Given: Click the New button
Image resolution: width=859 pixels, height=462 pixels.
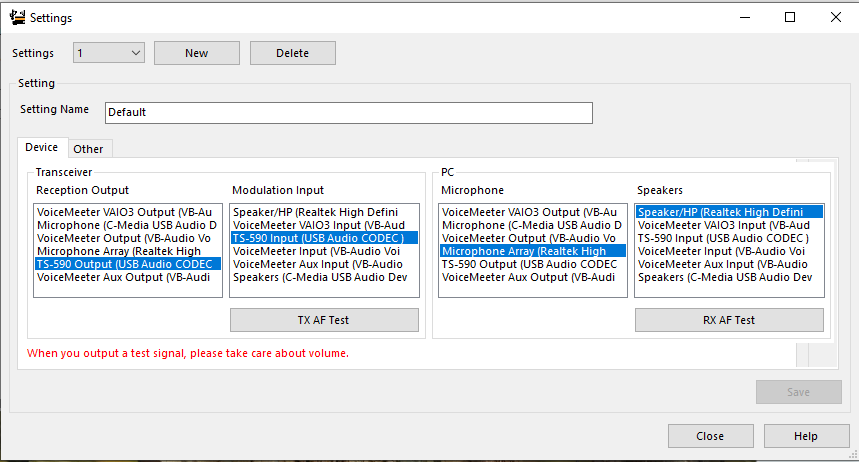Looking at the screenshot, I should pos(197,53).
